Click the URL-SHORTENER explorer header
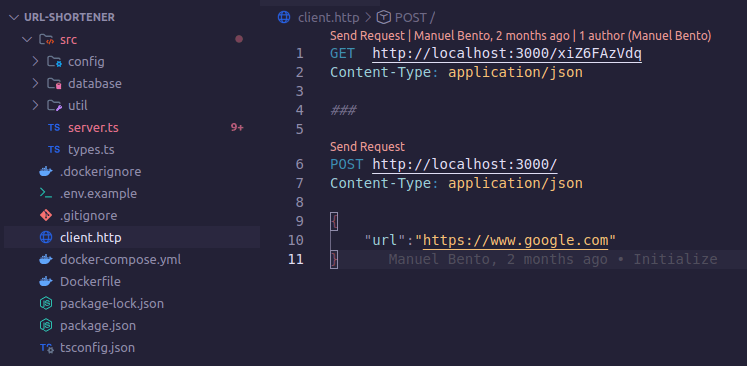This screenshot has width=747, height=366. click(x=70, y=18)
